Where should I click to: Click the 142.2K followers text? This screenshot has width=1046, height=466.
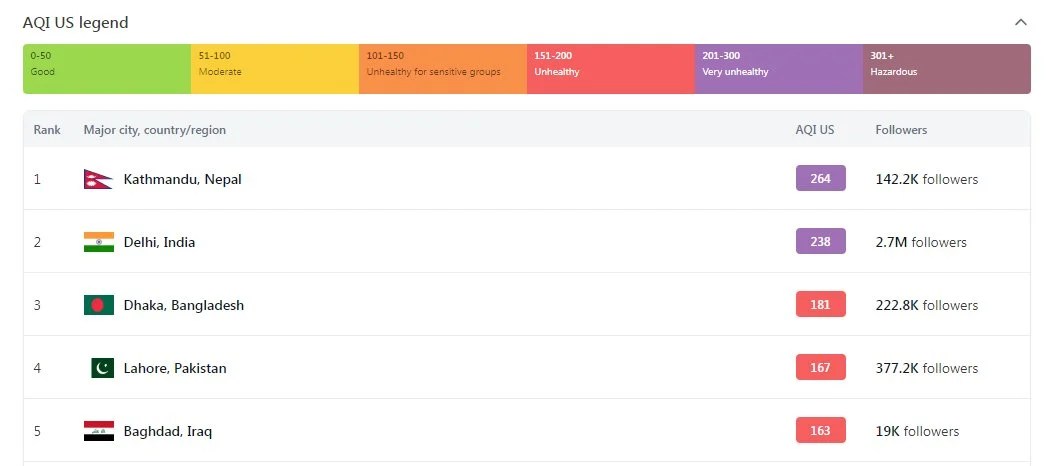(927, 179)
